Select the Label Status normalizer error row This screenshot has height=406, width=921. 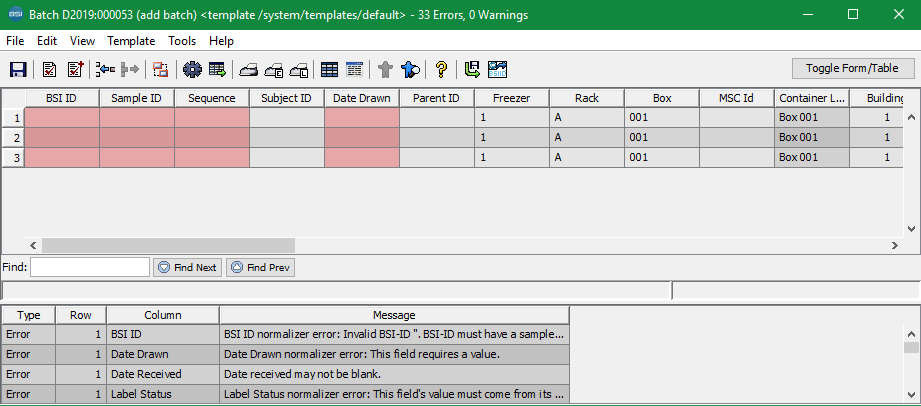coord(285,394)
